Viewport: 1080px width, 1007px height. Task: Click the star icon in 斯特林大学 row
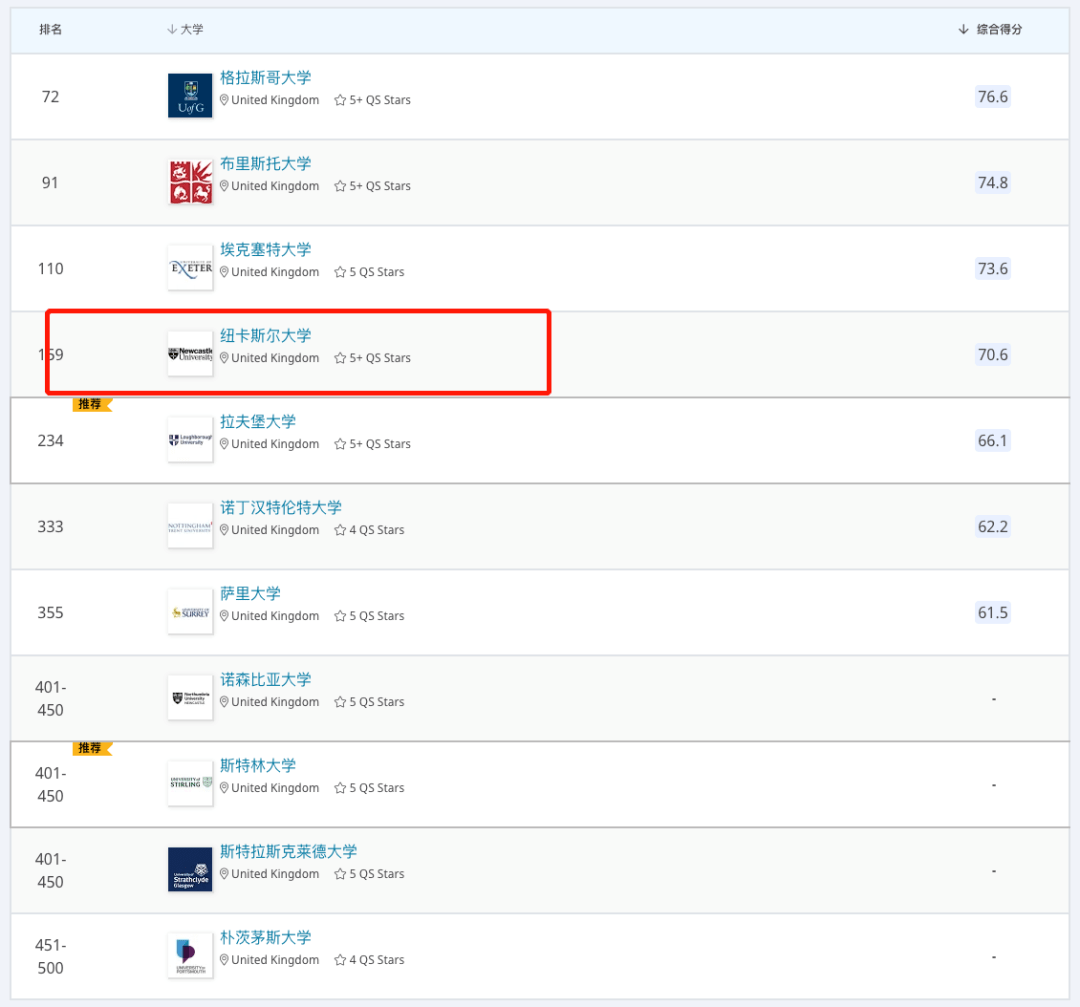[340, 789]
